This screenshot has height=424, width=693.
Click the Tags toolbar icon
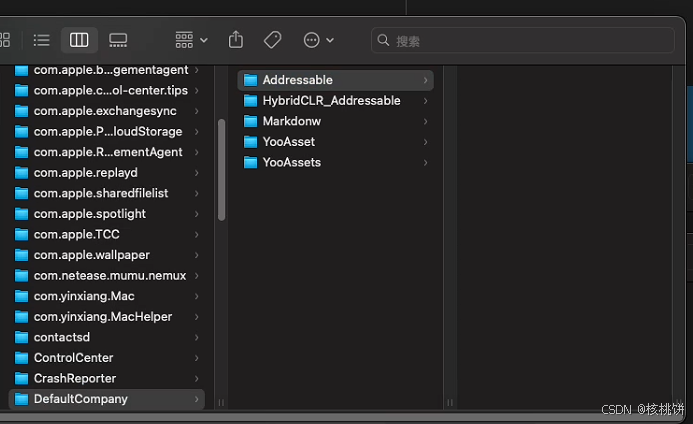[x=273, y=40]
